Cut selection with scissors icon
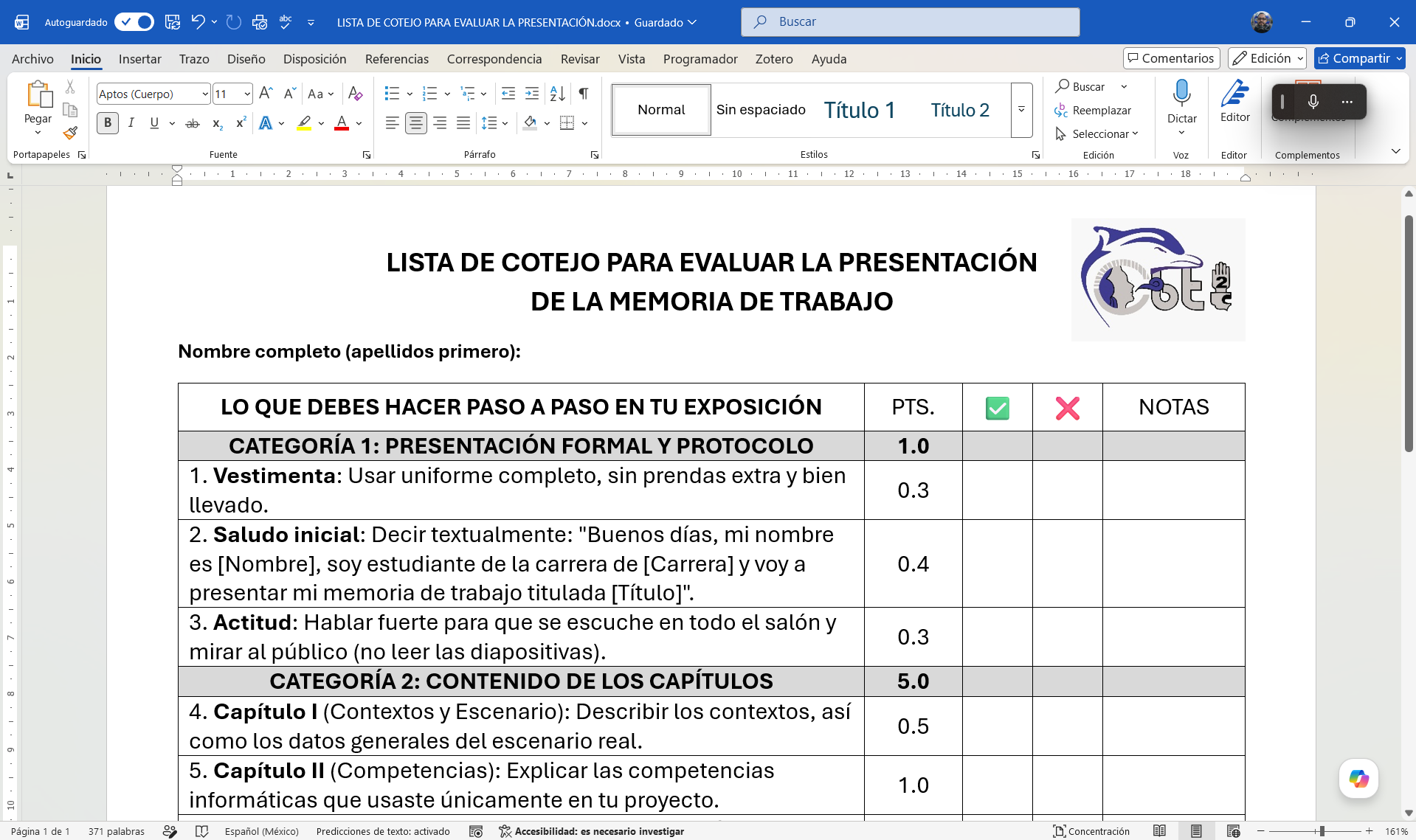1416x840 pixels. coord(70,87)
